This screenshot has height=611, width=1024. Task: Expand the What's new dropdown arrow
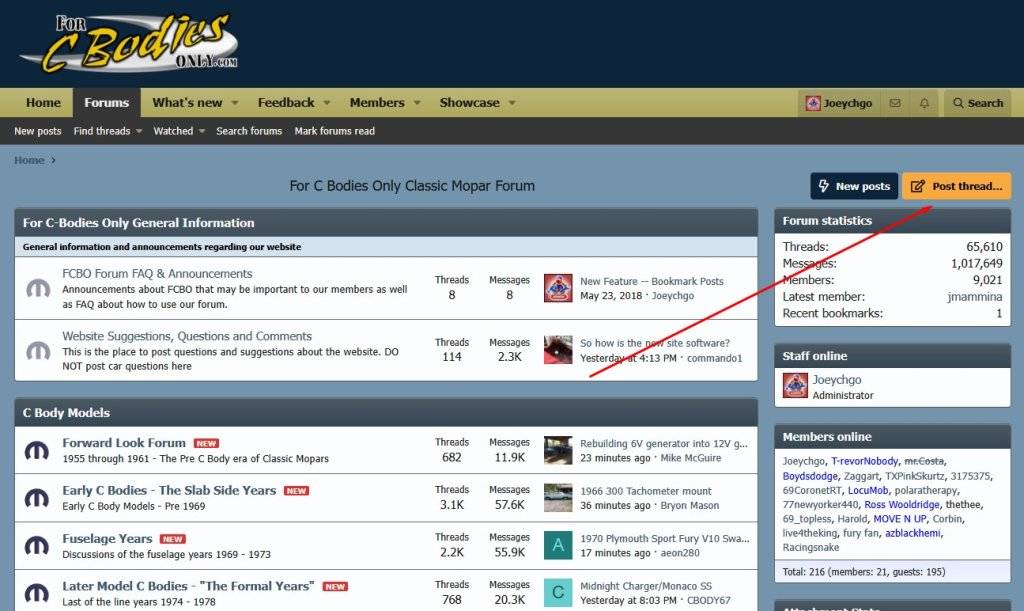click(235, 103)
